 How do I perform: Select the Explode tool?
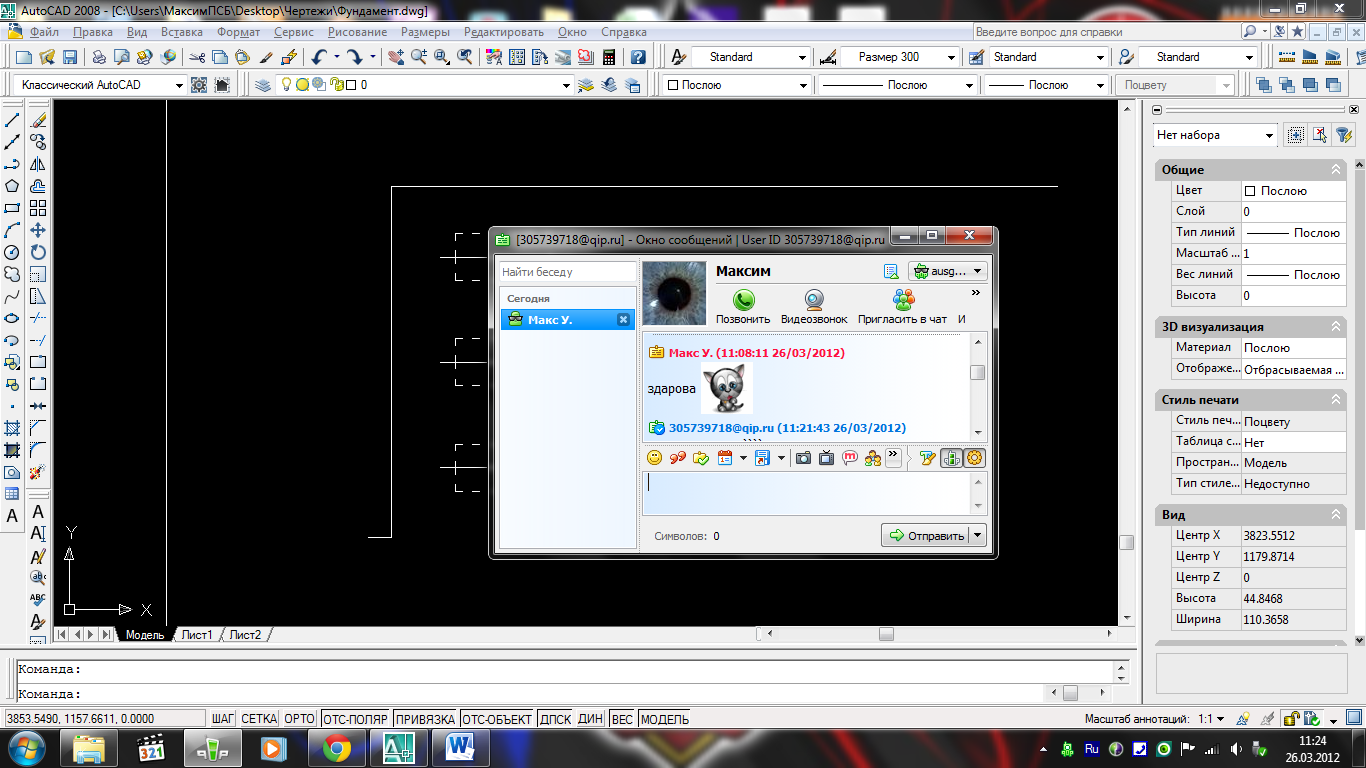point(38,472)
